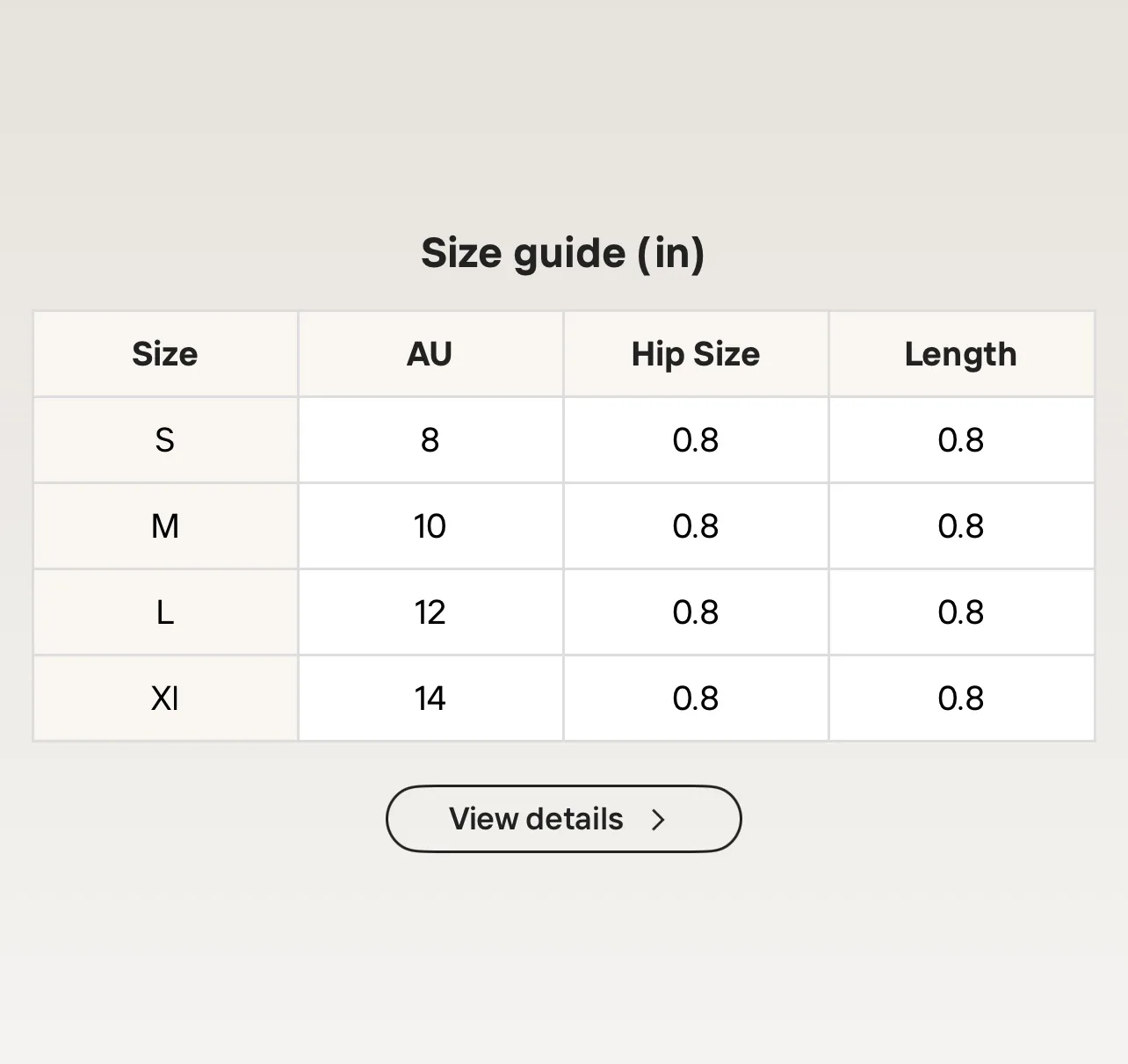Click the Length cell for size S
The height and width of the screenshot is (1064, 1128).
coord(961,440)
